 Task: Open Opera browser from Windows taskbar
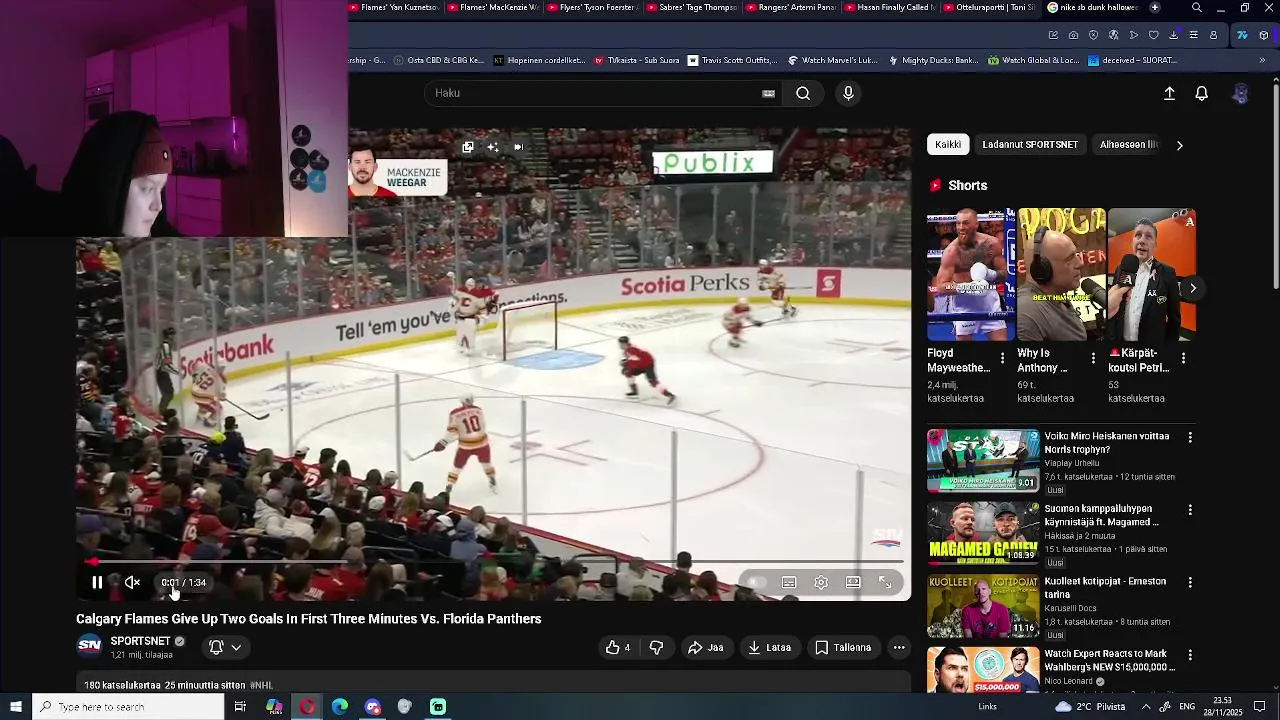click(x=307, y=707)
